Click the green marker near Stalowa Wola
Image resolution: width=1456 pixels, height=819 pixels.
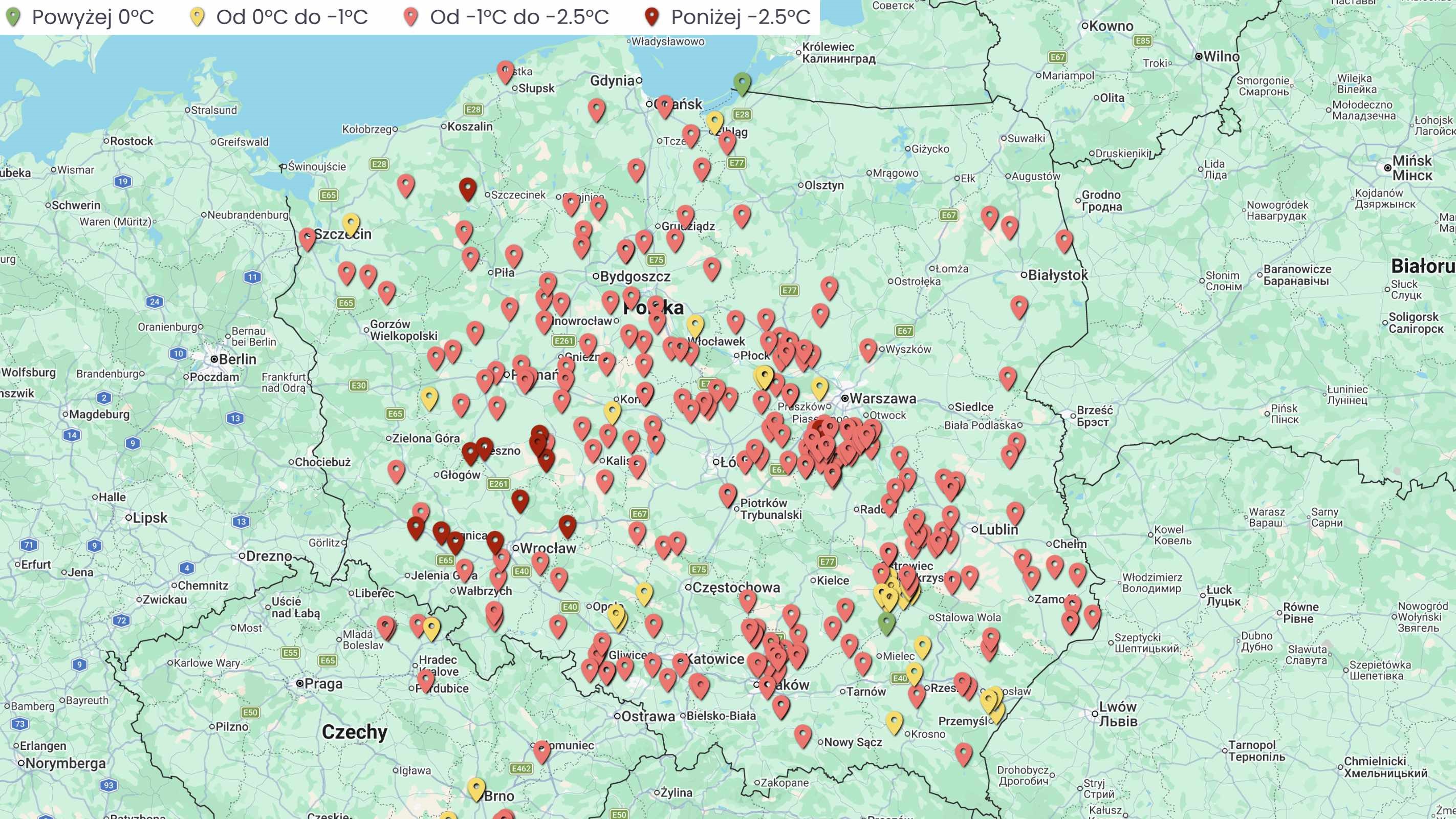coord(886,622)
